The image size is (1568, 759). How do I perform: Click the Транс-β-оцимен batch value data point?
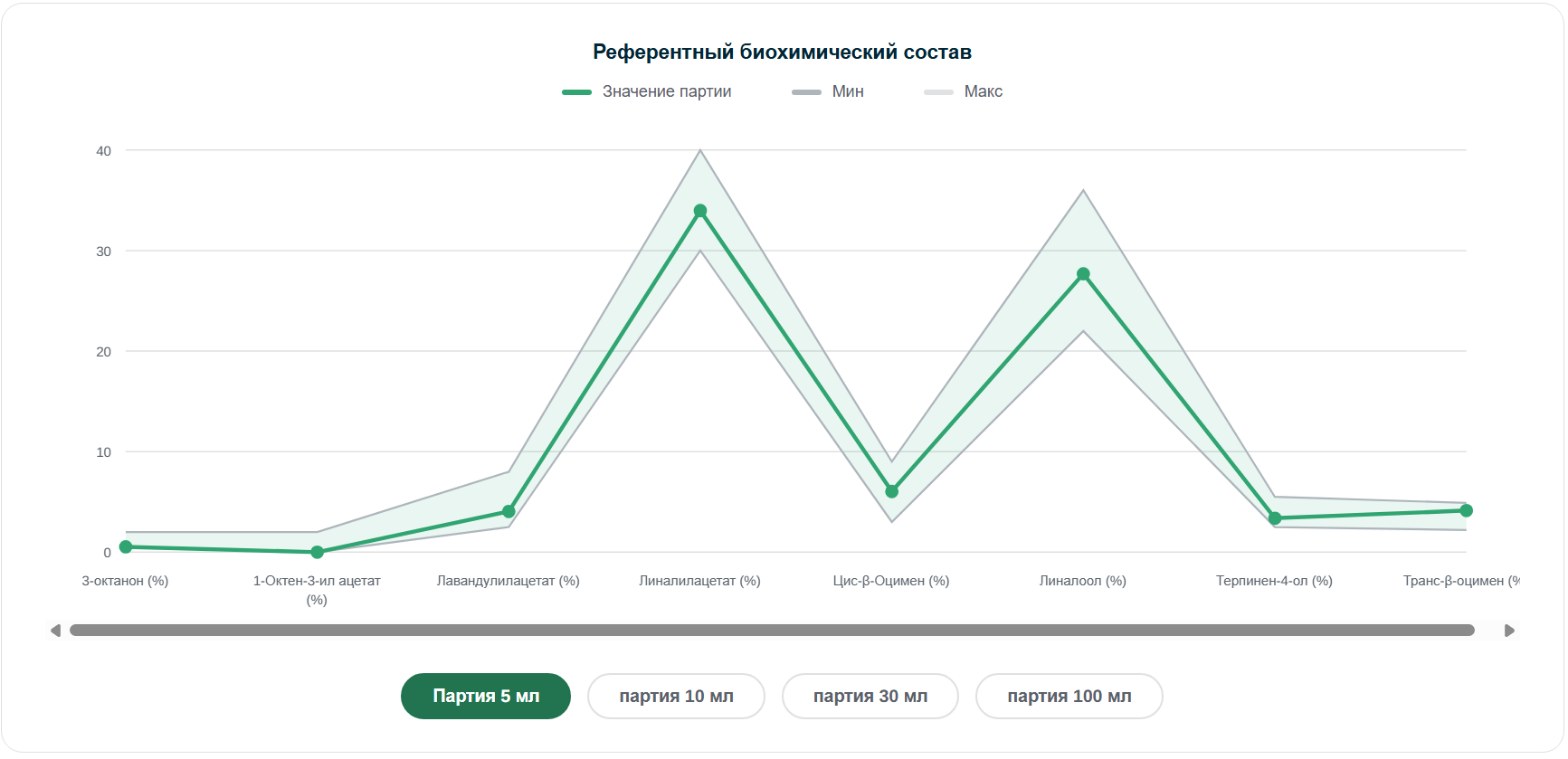[1466, 510]
